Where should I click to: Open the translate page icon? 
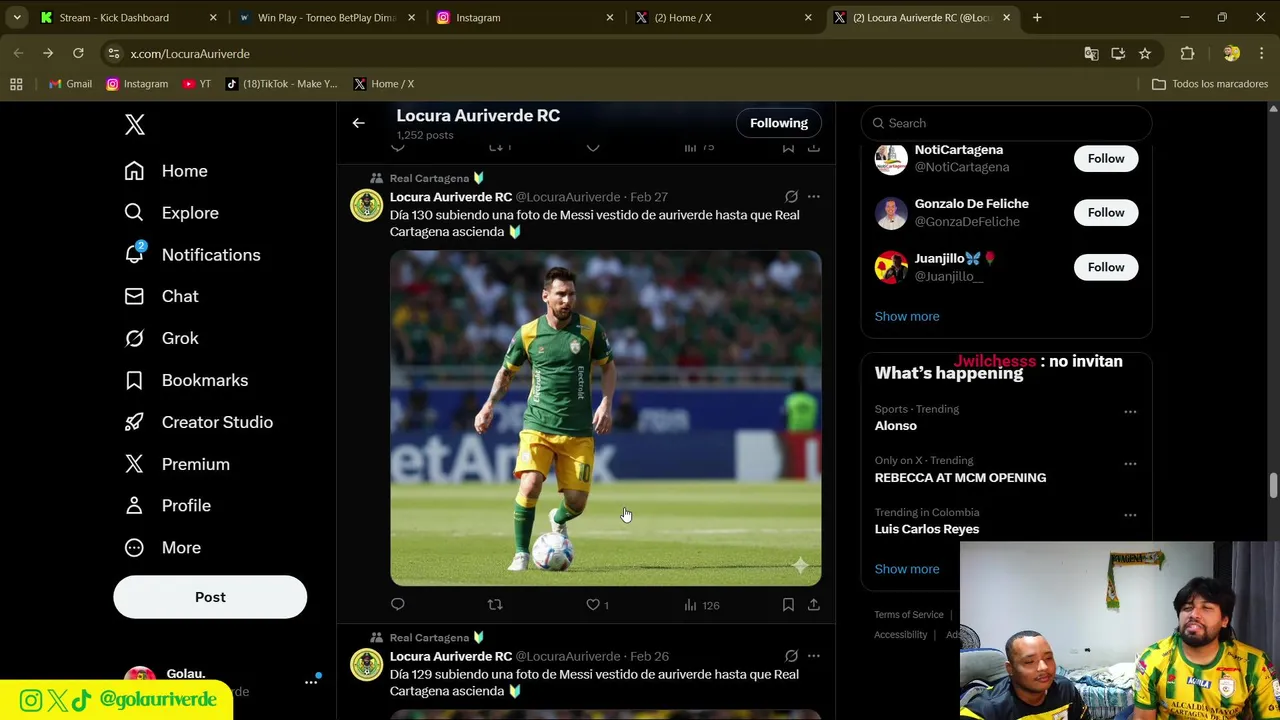[1091, 53]
